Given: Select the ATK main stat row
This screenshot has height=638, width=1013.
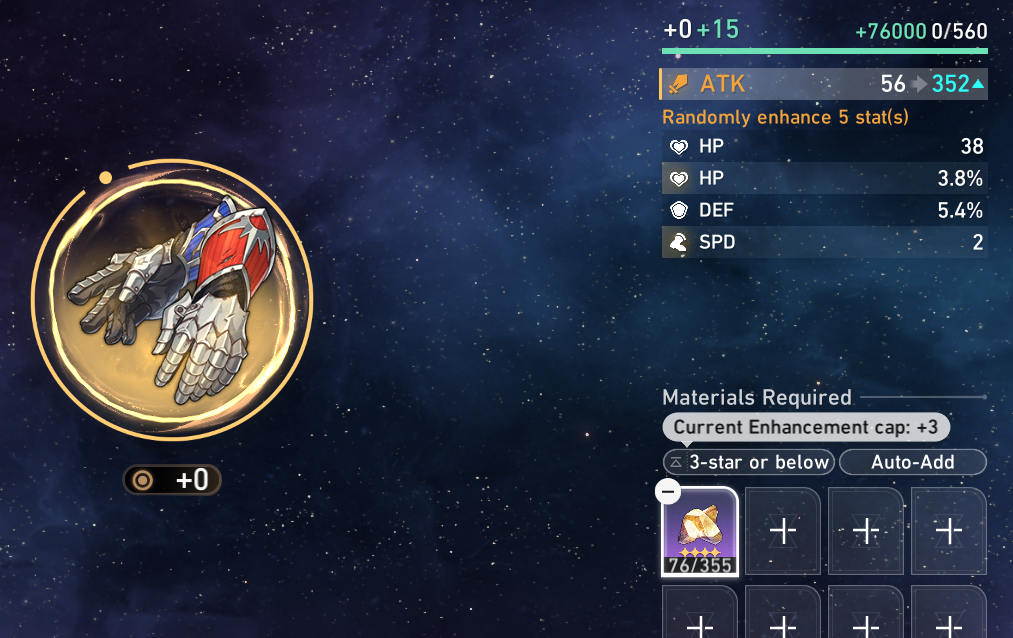Looking at the screenshot, I should pos(824,84).
